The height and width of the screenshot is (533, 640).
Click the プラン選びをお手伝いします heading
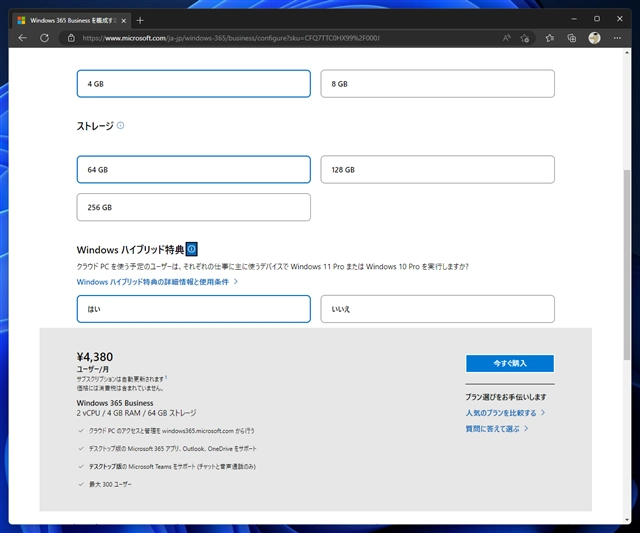tap(506, 397)
